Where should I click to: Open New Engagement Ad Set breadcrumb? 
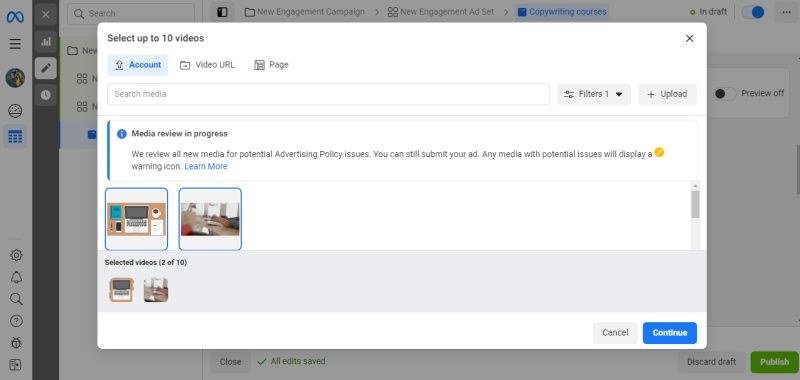[x=441, y=12]
